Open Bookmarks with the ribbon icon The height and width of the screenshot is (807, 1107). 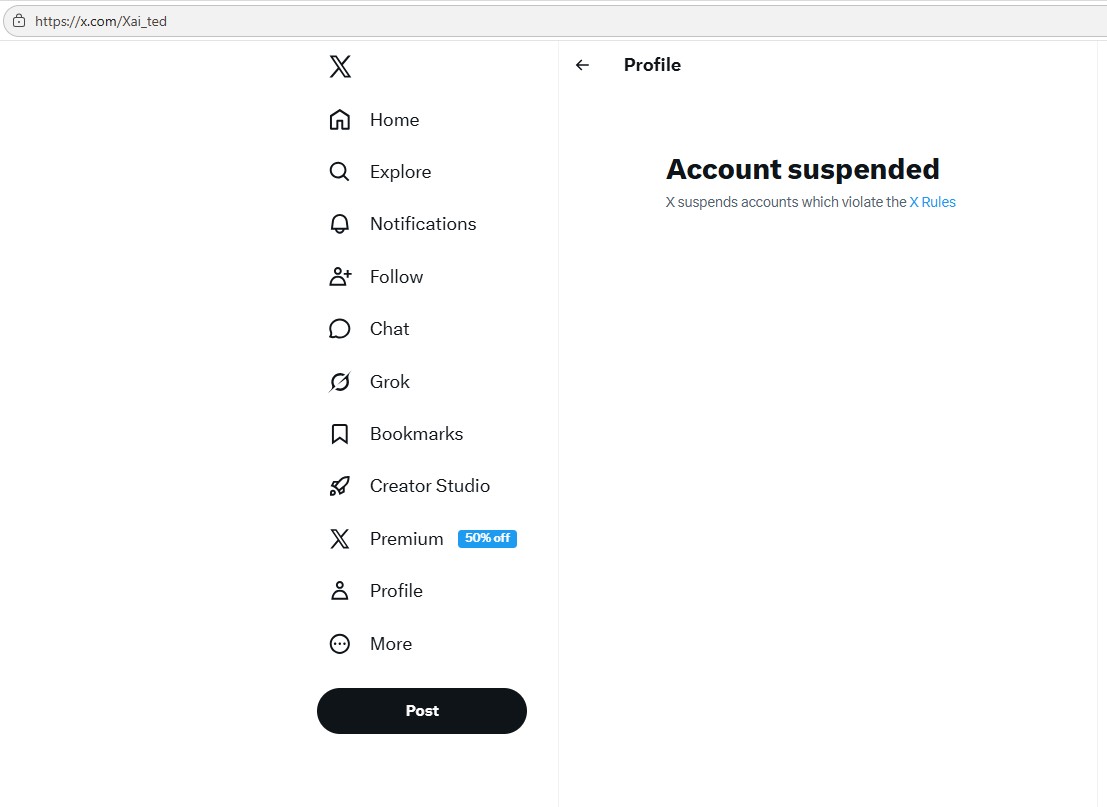coord(340,433)
